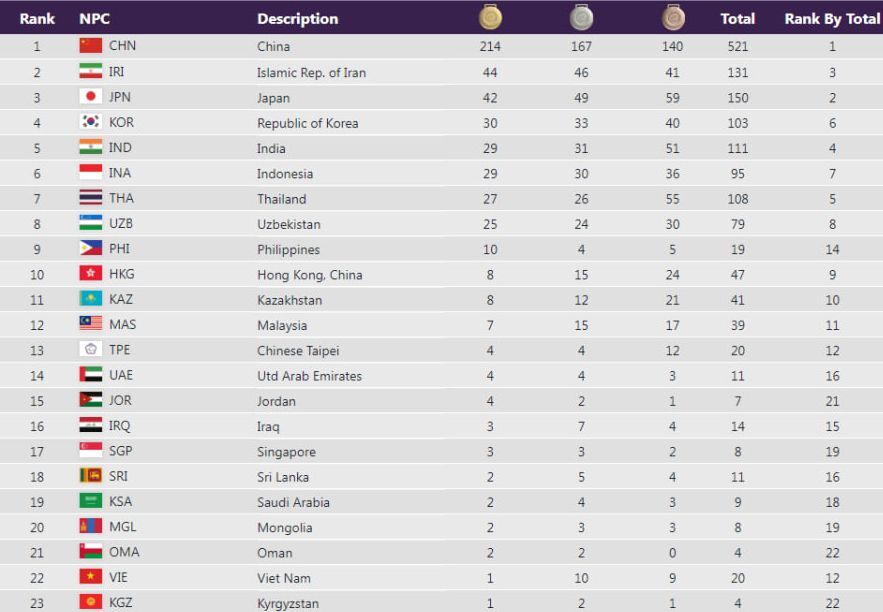
Task: Click the Viet Nam flag icon
Action: pos(91,577)
